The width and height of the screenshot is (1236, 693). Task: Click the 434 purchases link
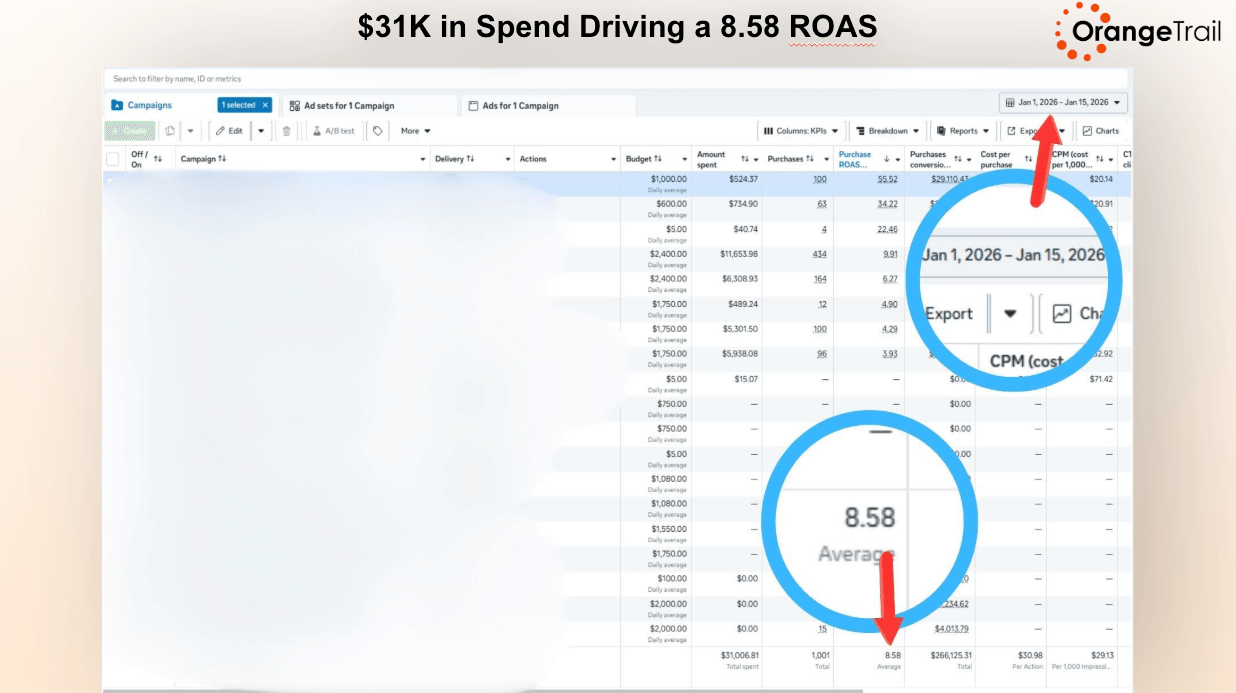(819, 254)
